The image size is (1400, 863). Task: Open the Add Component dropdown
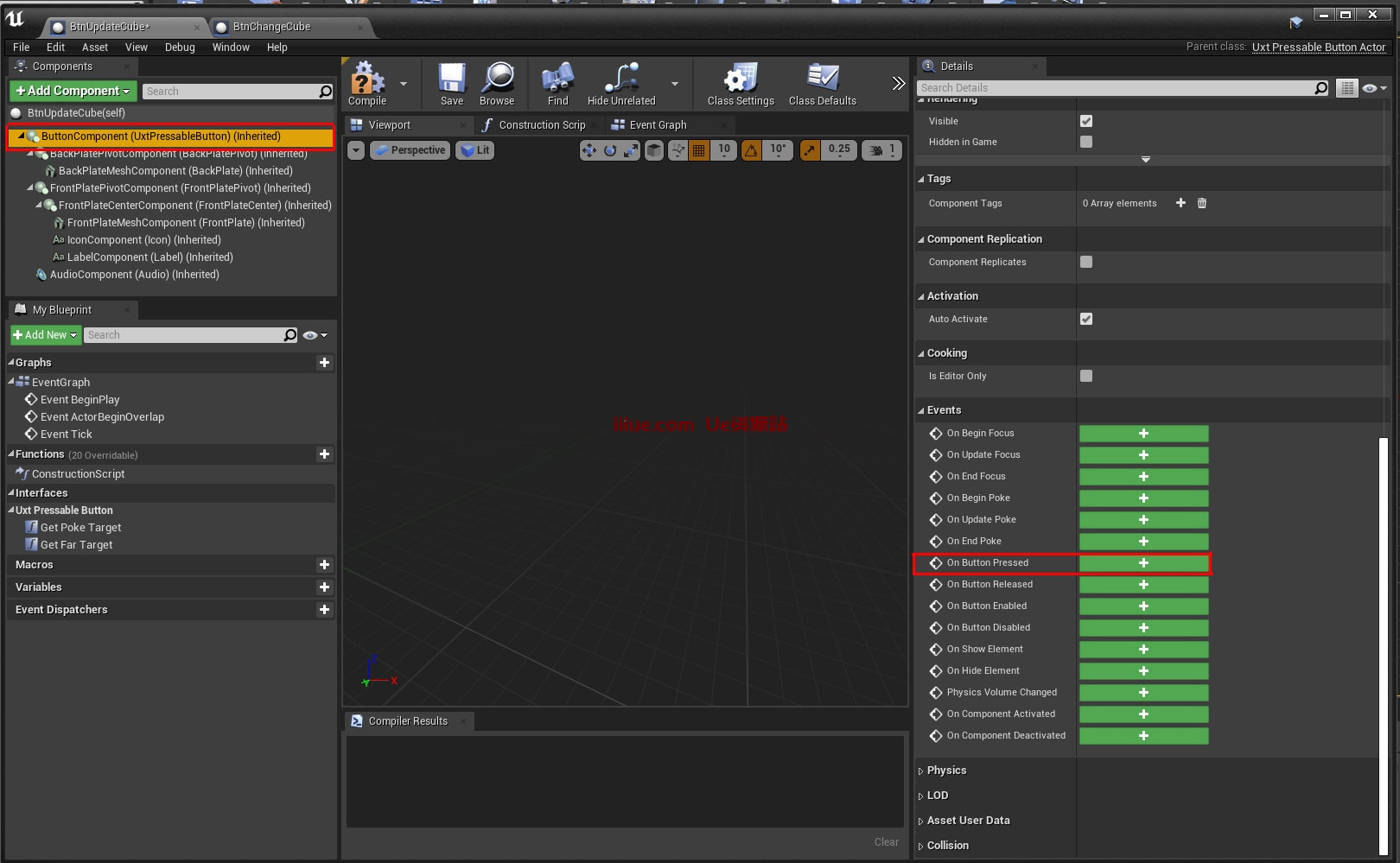[x=73, y=91]
